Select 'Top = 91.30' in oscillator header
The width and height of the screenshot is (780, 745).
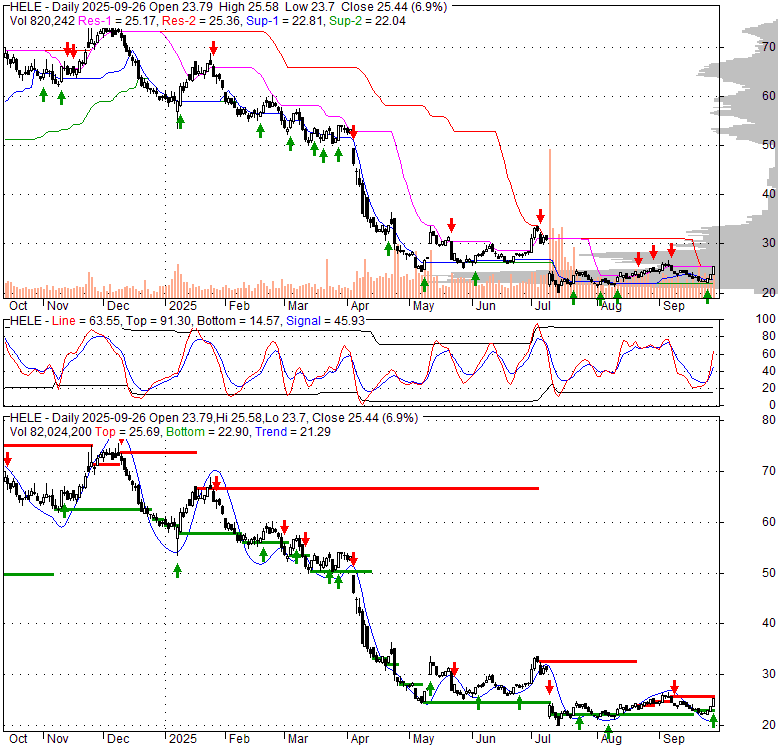159,321
